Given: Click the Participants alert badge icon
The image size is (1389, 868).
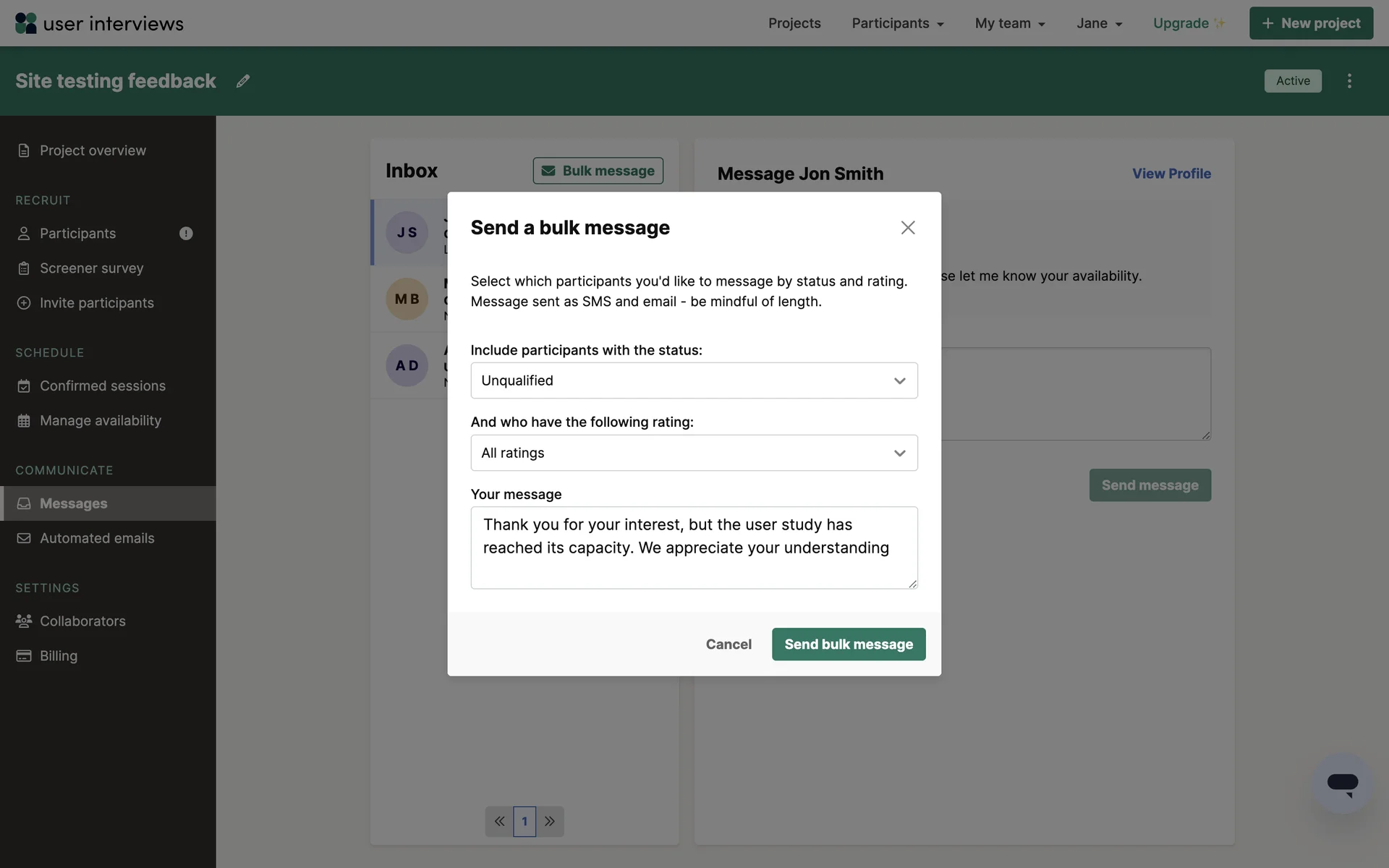Looking at the screenshot, I should coord(186,234).
